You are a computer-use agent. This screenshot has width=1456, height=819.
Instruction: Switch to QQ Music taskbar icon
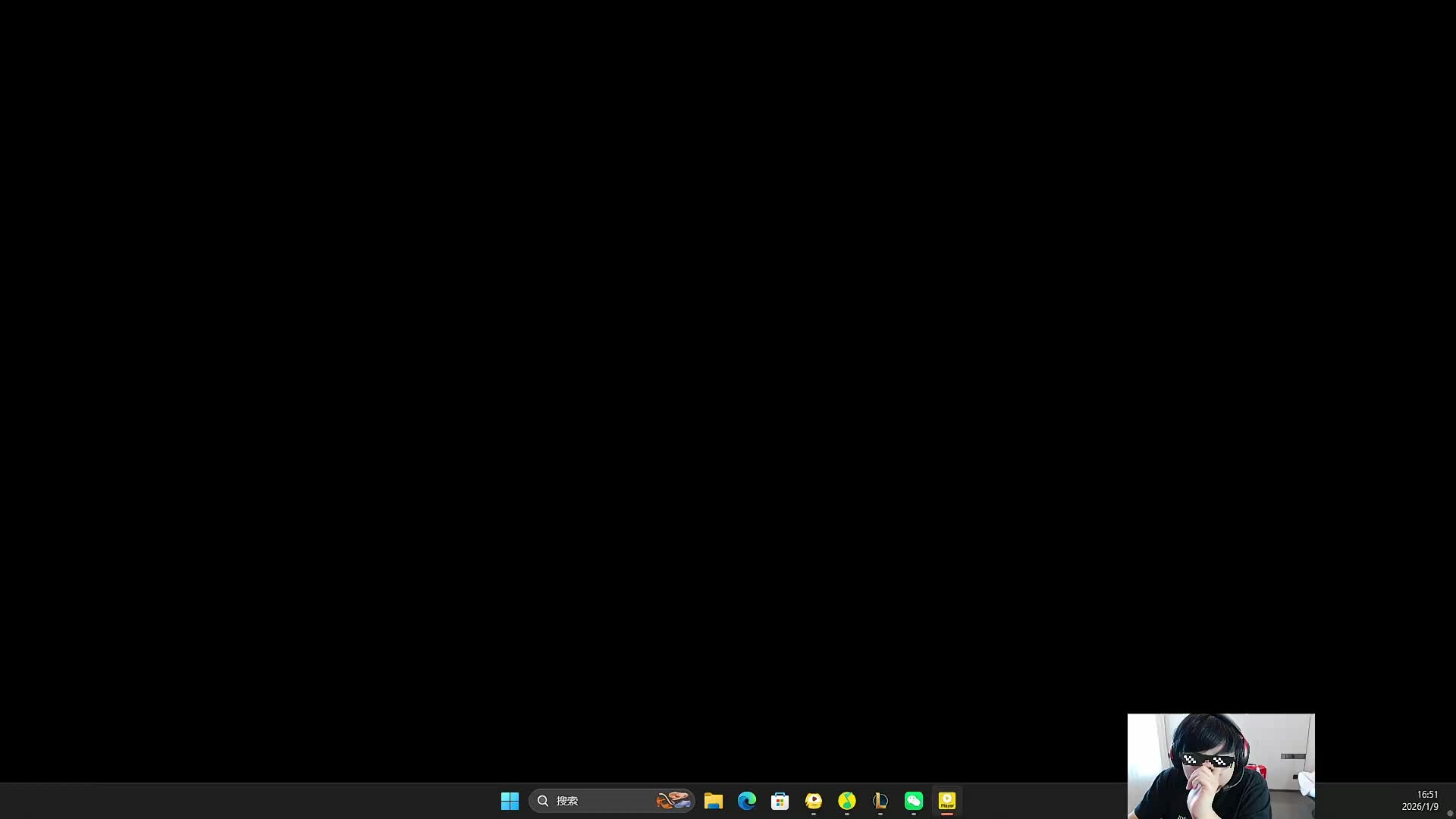[846, 801]
